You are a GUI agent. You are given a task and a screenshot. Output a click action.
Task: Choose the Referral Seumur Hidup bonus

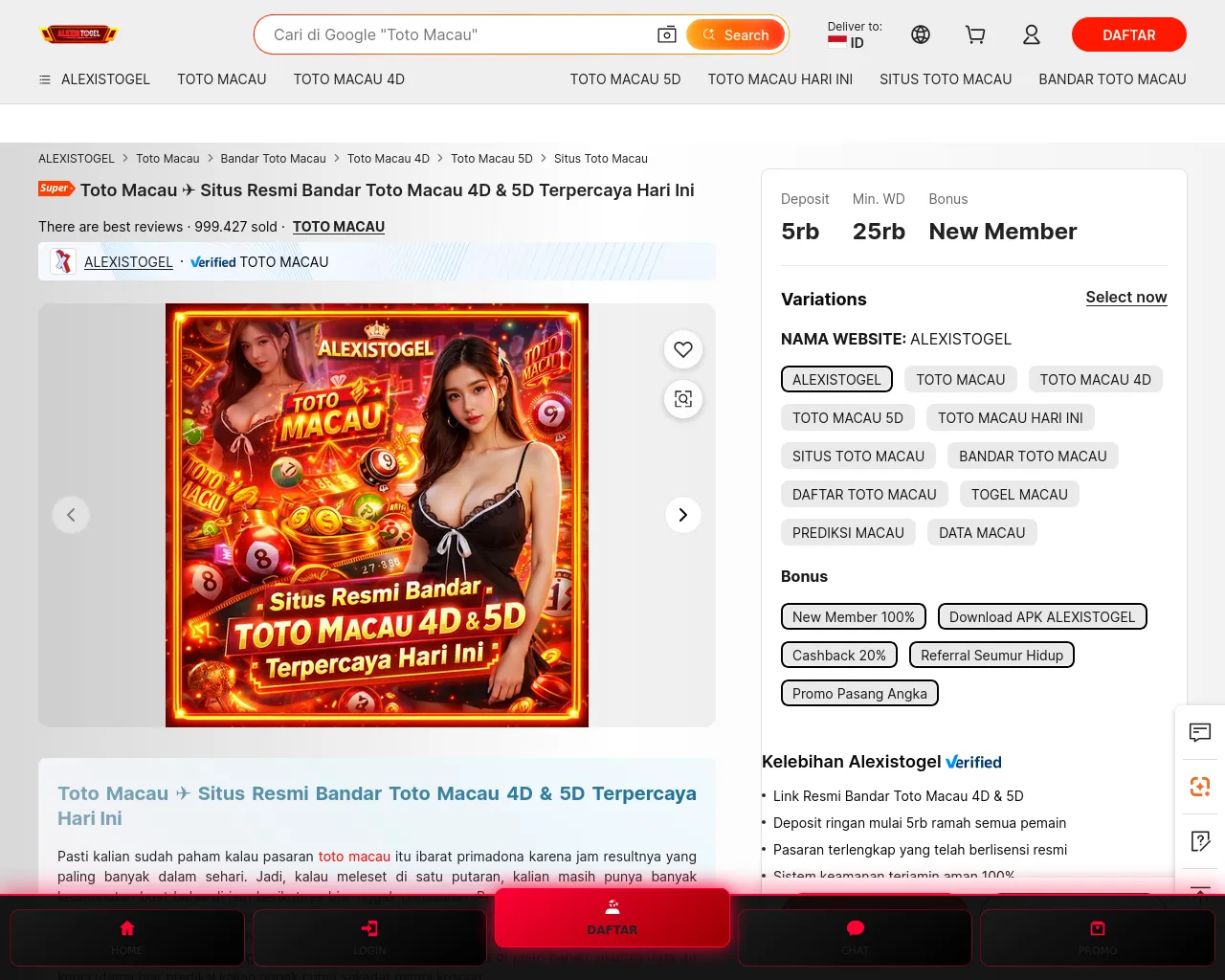click(992, 656)
